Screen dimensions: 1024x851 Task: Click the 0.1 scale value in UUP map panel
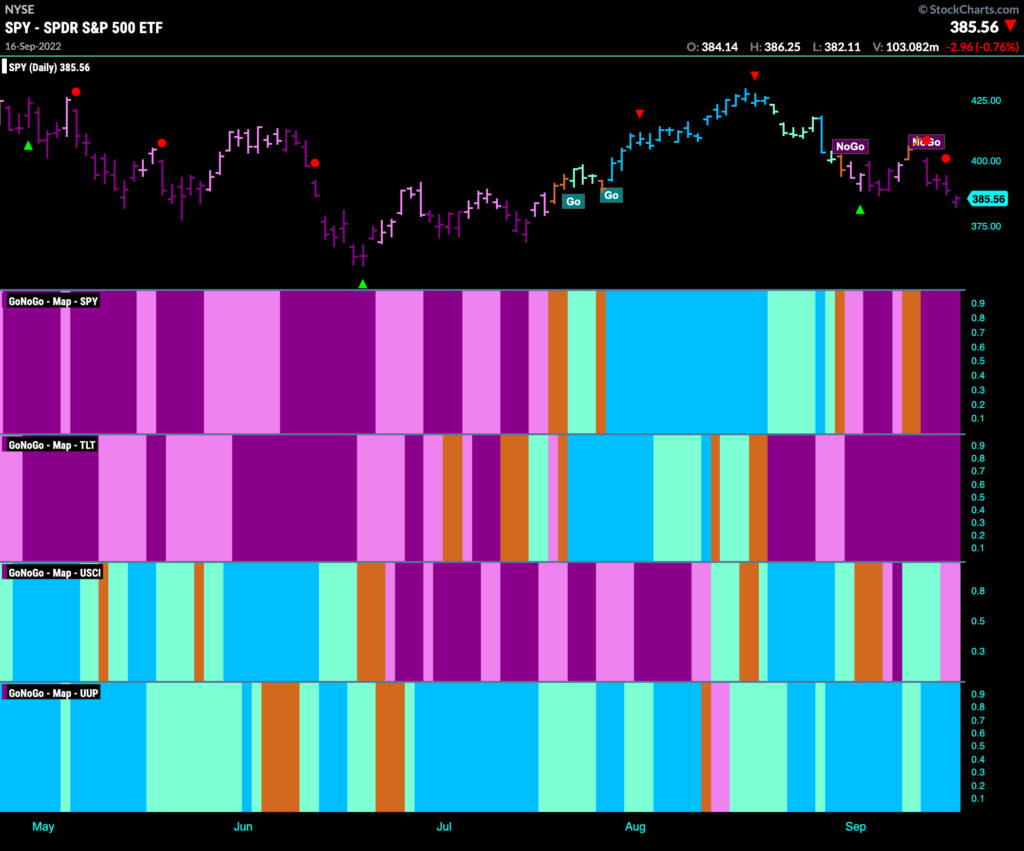point(978,799)
